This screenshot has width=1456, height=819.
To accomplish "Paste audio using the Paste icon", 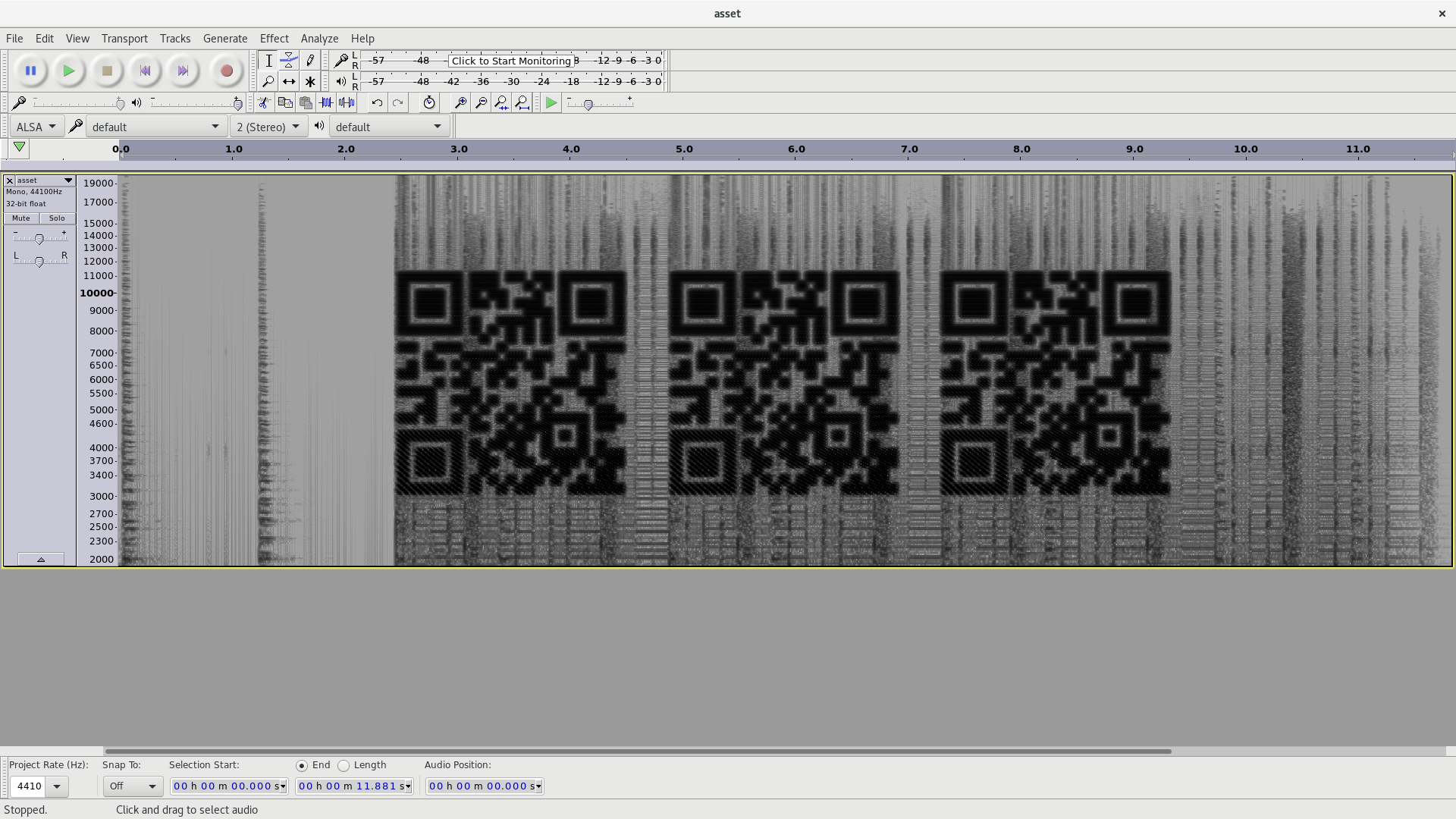I will click(306, 102).
